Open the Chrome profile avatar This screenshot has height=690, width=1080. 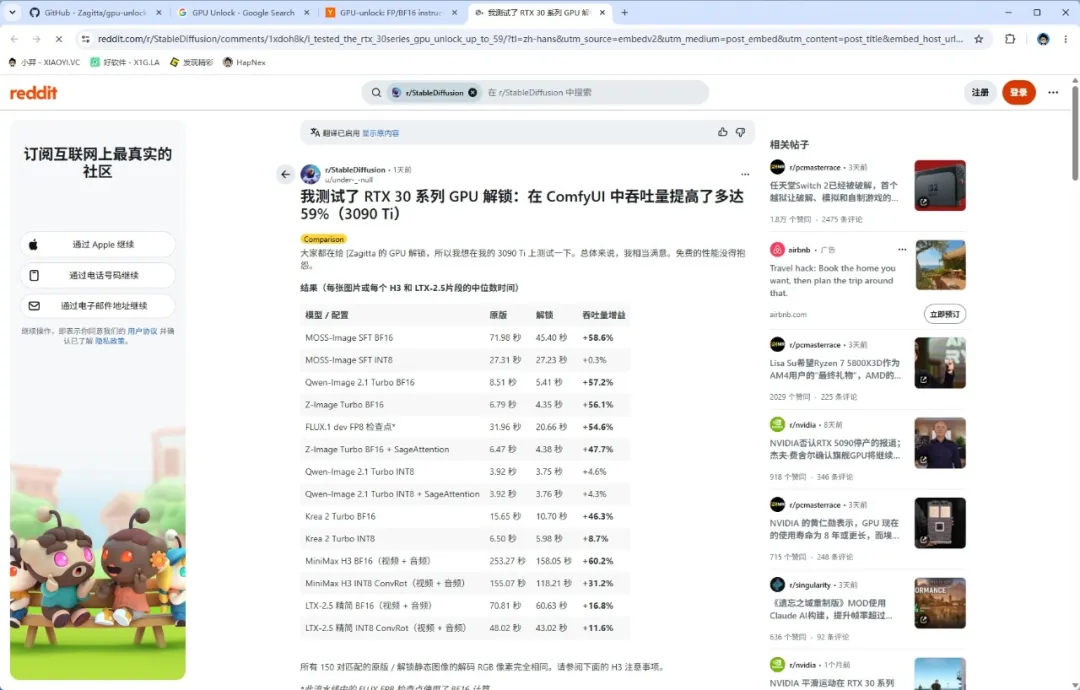(1043, 39)
